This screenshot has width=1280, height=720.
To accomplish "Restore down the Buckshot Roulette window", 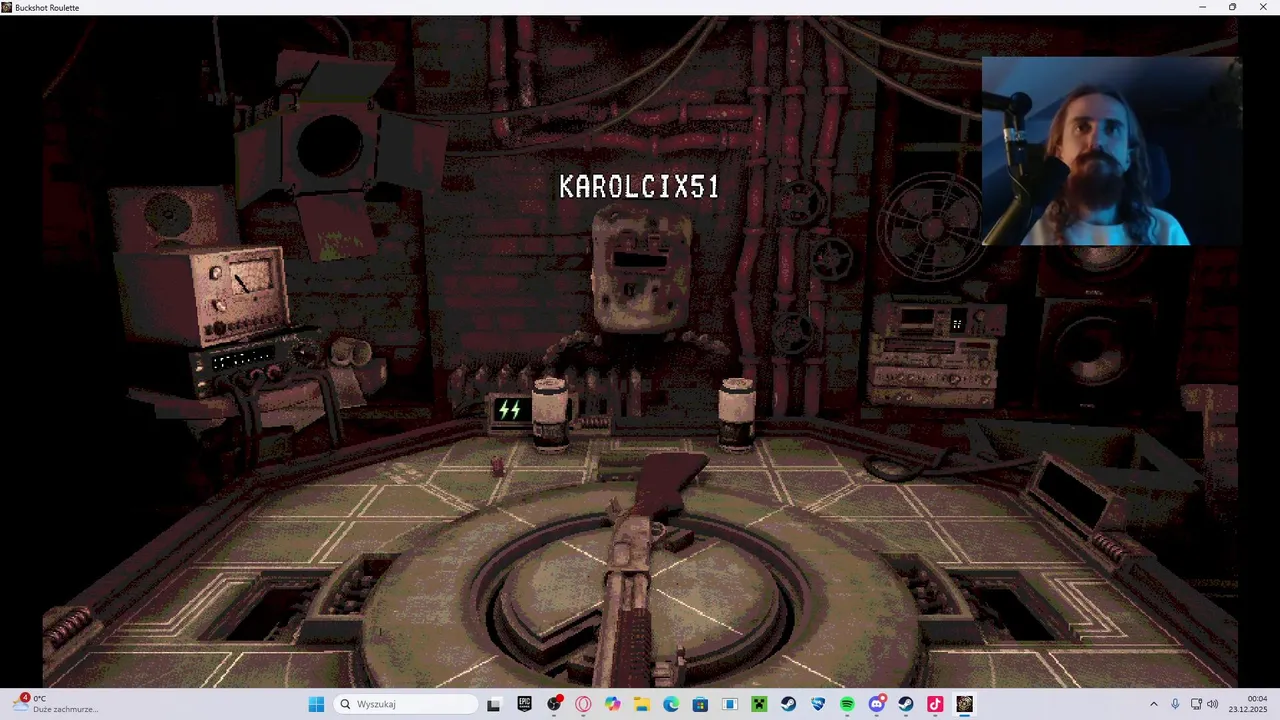I will (x=1232, y=7).
